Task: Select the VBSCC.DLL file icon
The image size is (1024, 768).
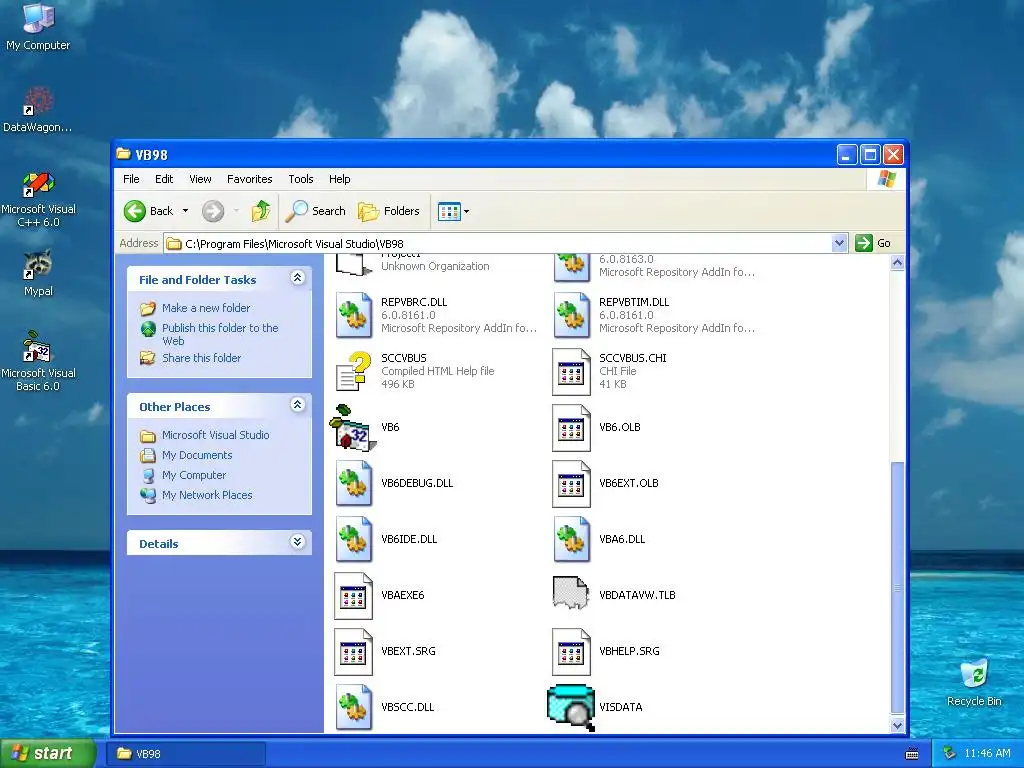Action: coord(353,707)
